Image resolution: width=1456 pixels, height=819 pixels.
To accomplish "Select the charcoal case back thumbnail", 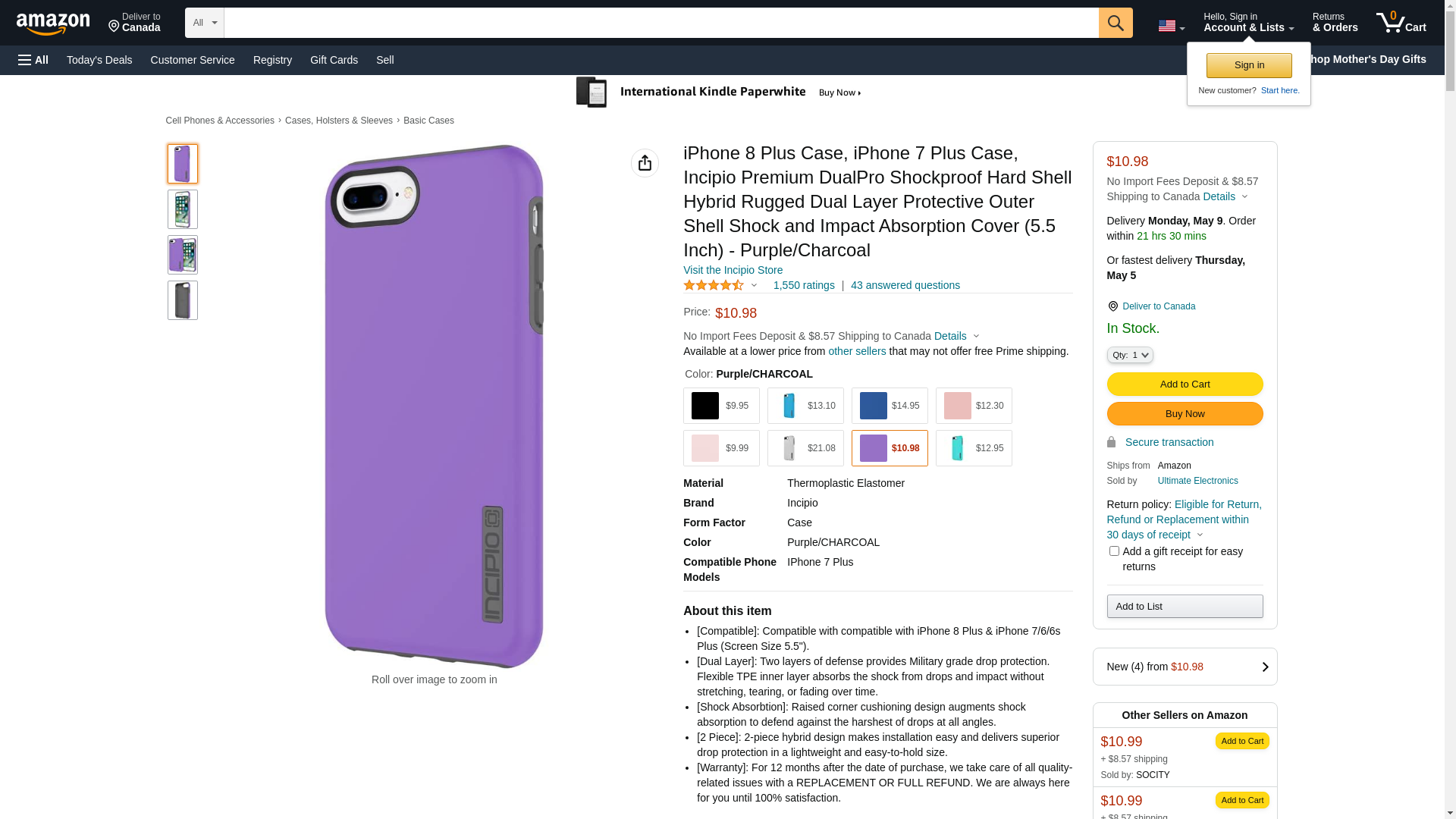I will (182, 300).
